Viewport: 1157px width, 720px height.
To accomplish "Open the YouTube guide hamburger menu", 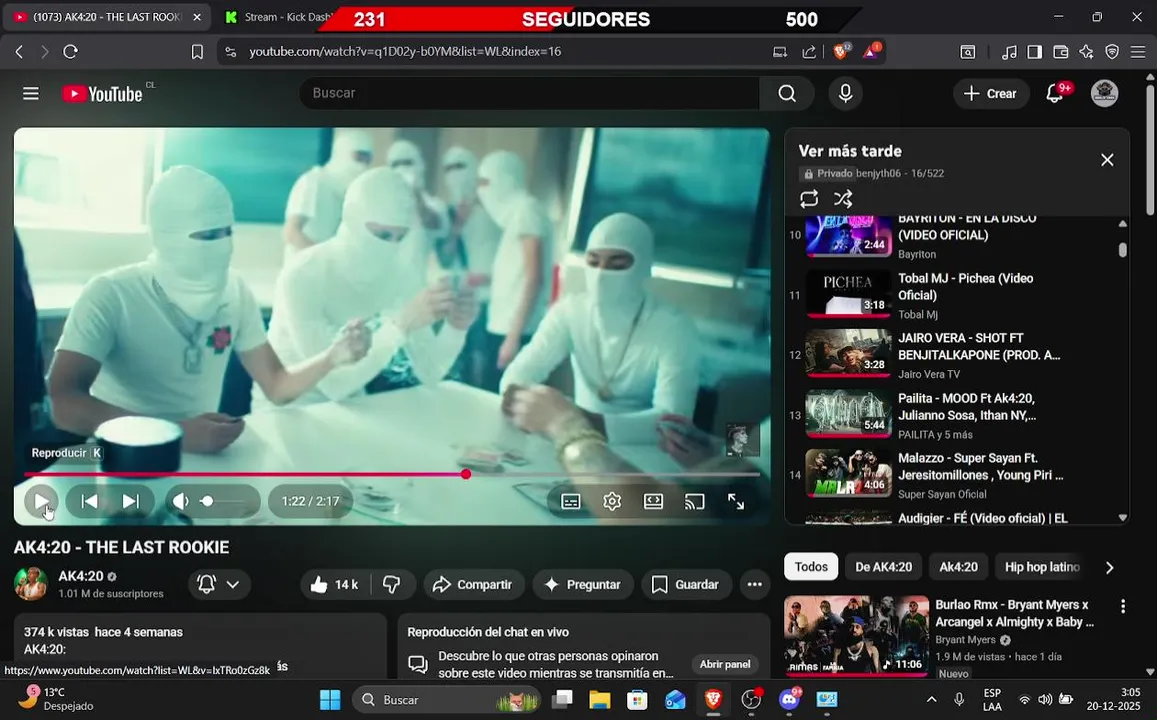I will 30,94.
